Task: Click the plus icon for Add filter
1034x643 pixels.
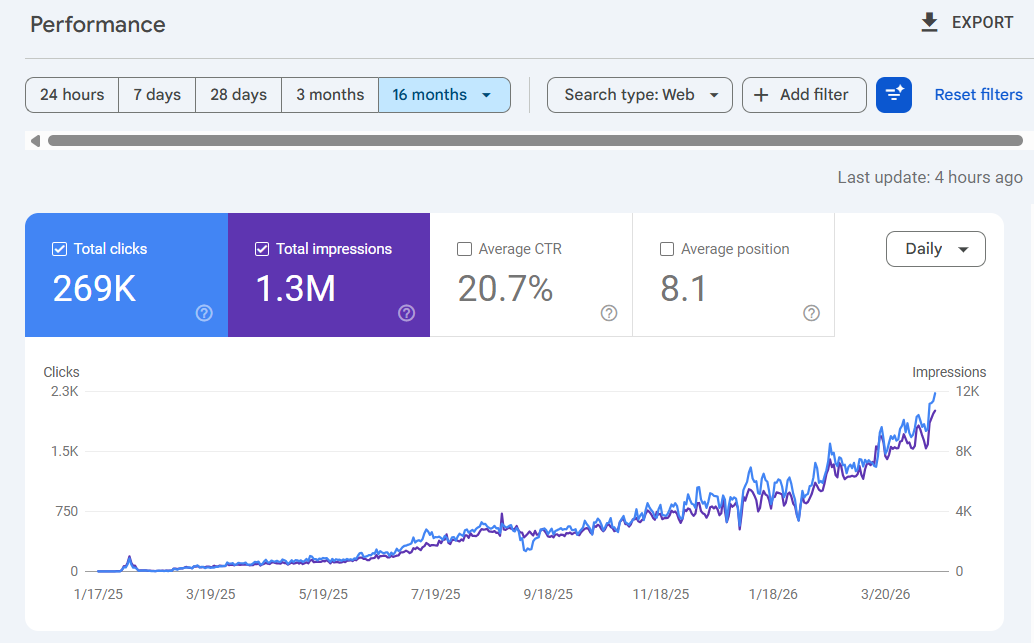Action: tap(761, 95)
